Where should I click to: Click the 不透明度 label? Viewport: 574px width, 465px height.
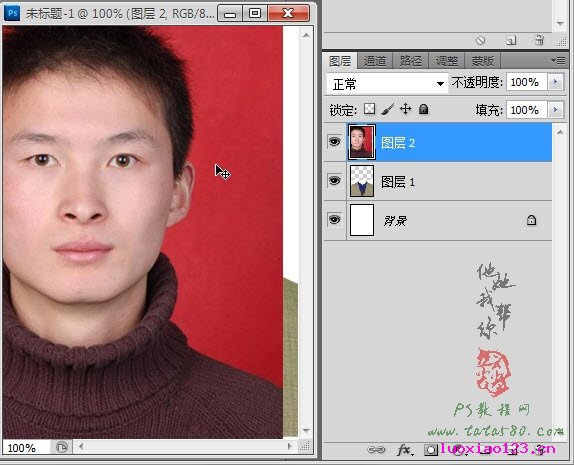pos(477,82)
